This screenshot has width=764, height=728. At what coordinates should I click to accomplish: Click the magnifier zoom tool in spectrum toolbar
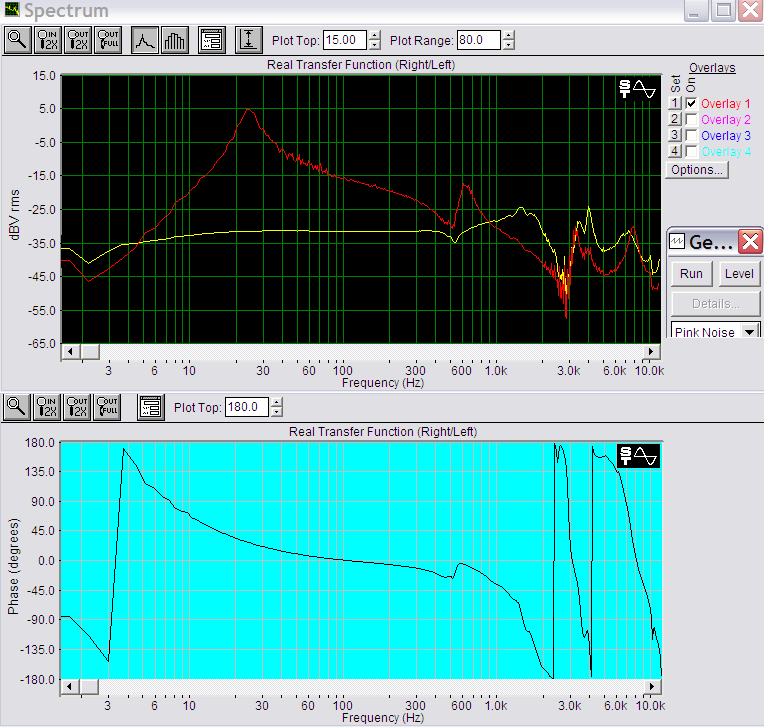point(18,40)
